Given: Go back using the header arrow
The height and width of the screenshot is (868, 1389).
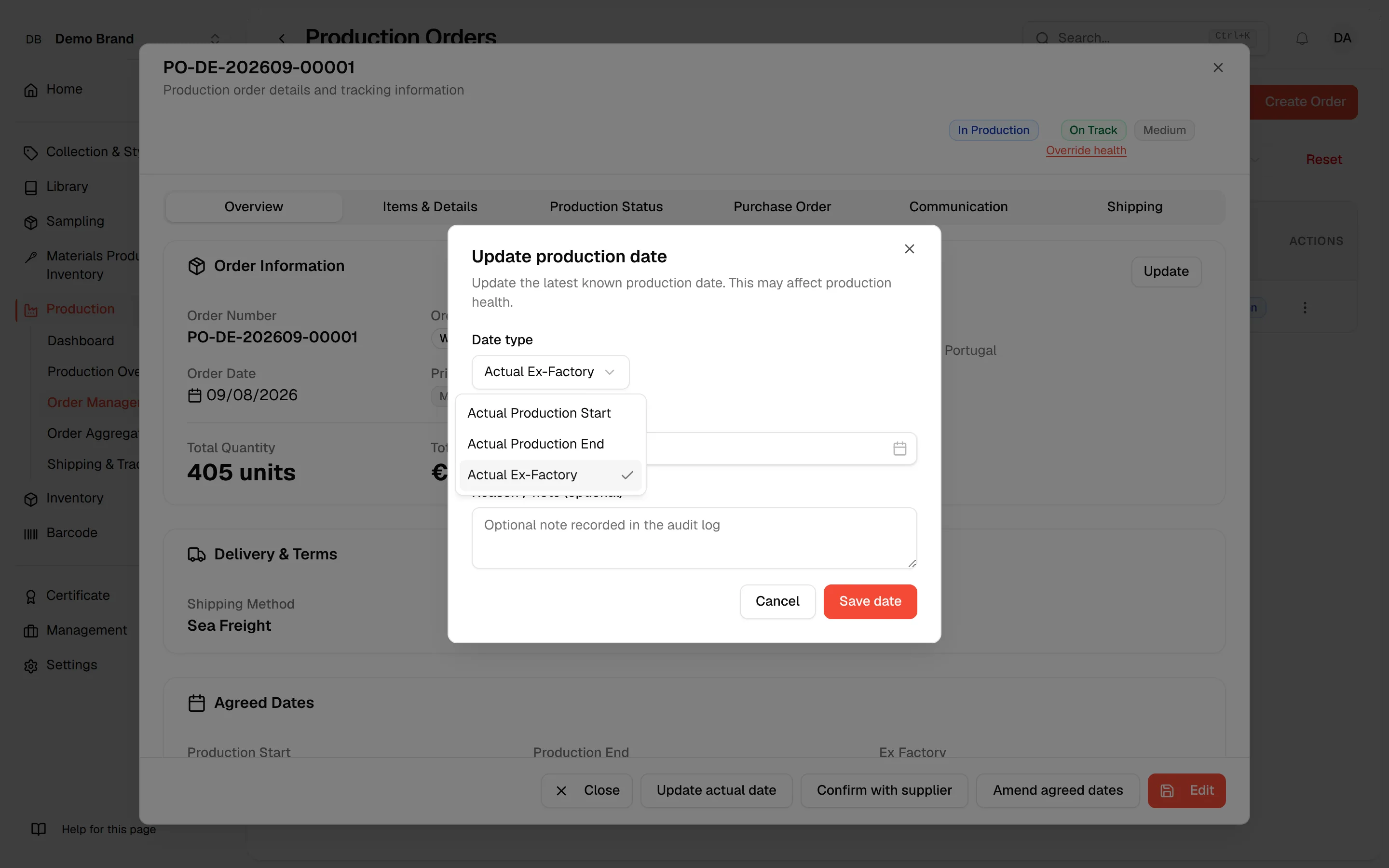Looking at the screenshot, I should (x=282, y=39).
